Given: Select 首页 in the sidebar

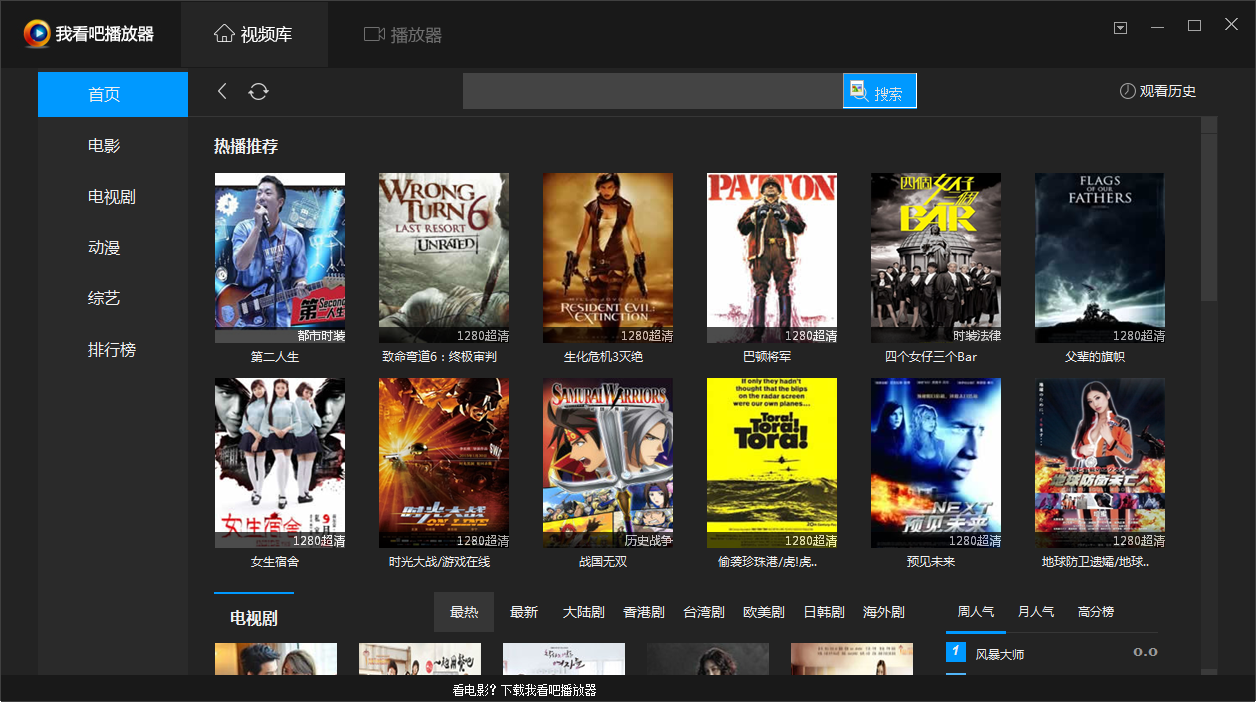Looking at the screenshot, I should point(113,94).
